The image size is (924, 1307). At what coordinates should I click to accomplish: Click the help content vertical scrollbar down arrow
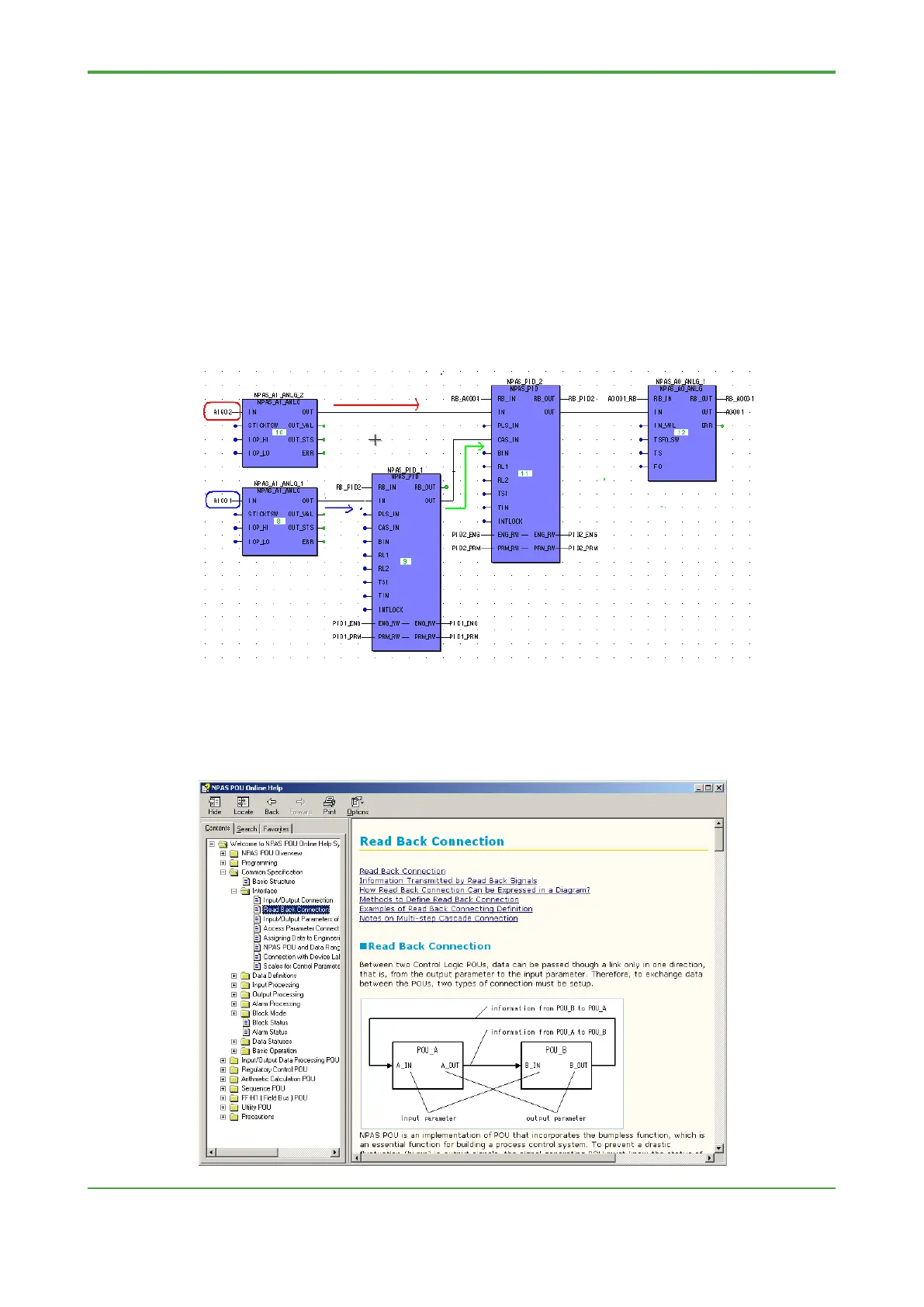[x=718, y=1147]
